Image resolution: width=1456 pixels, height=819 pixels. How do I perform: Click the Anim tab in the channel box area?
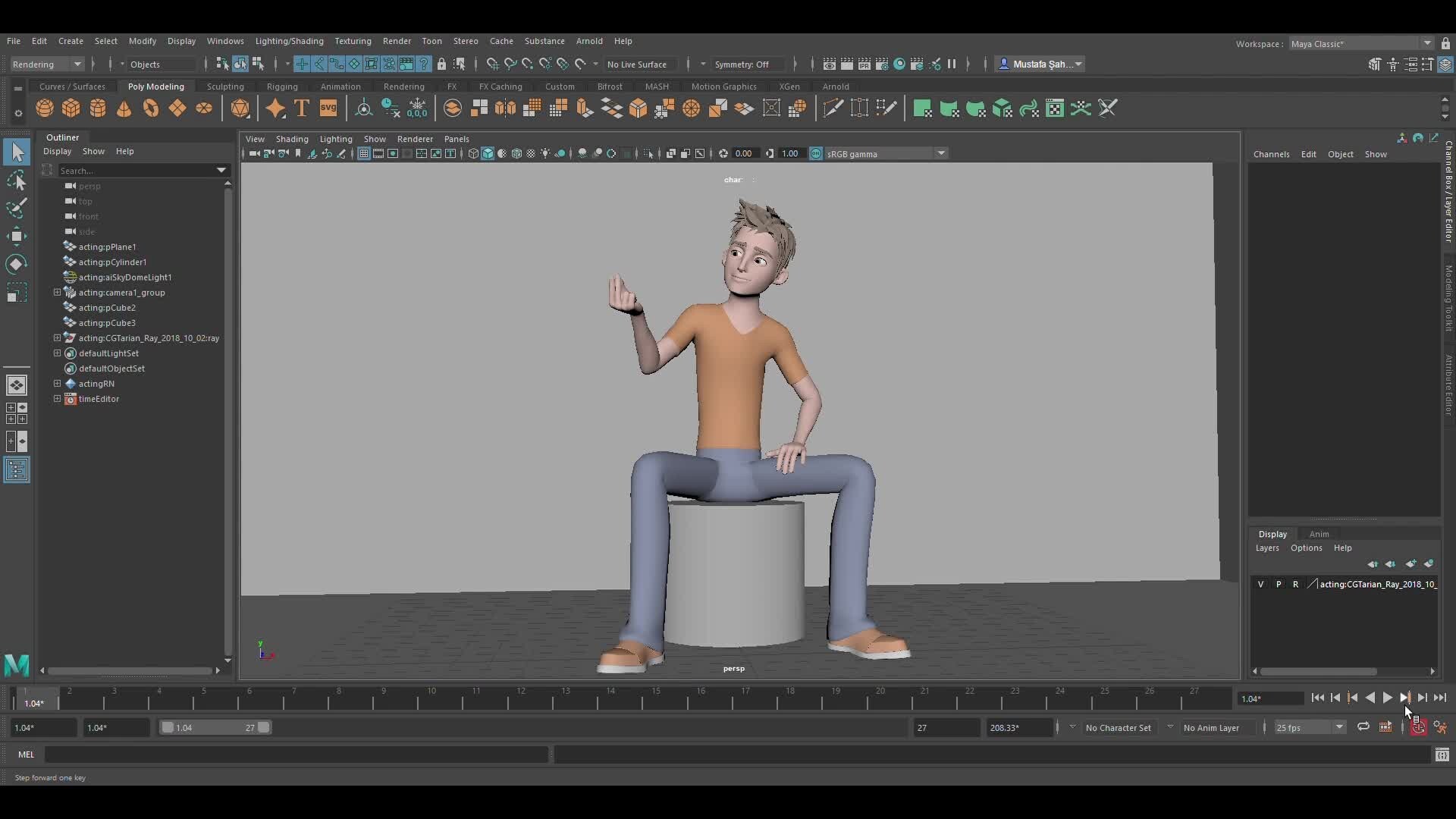pos(1319,534)
